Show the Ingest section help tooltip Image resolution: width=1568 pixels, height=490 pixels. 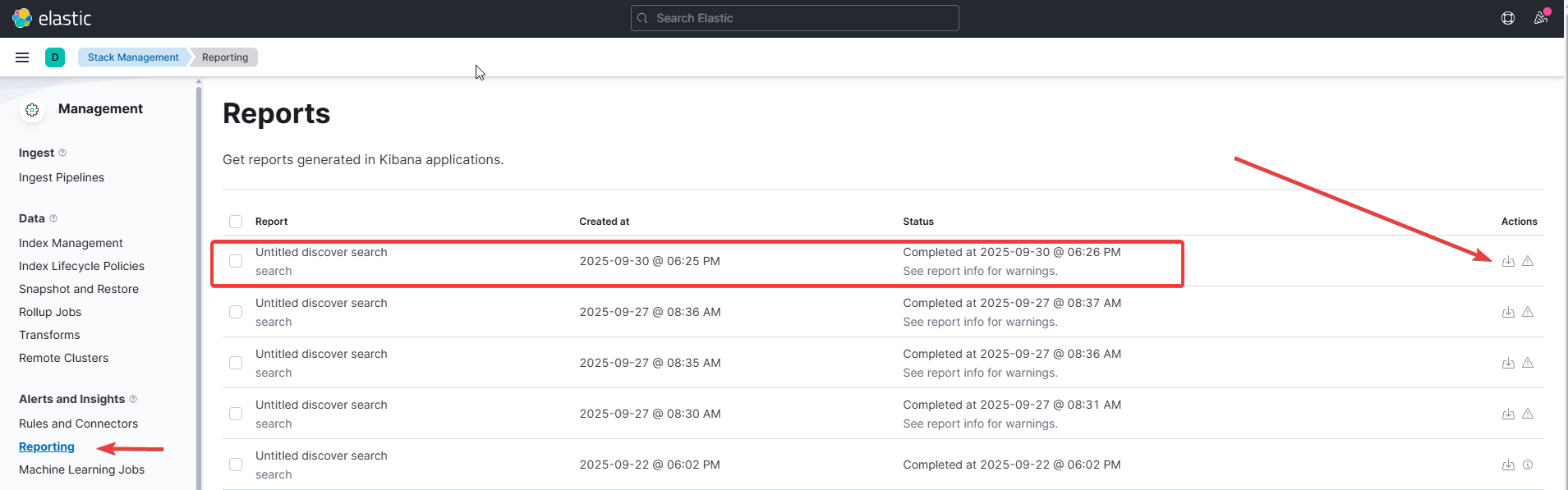pos(62,153)
